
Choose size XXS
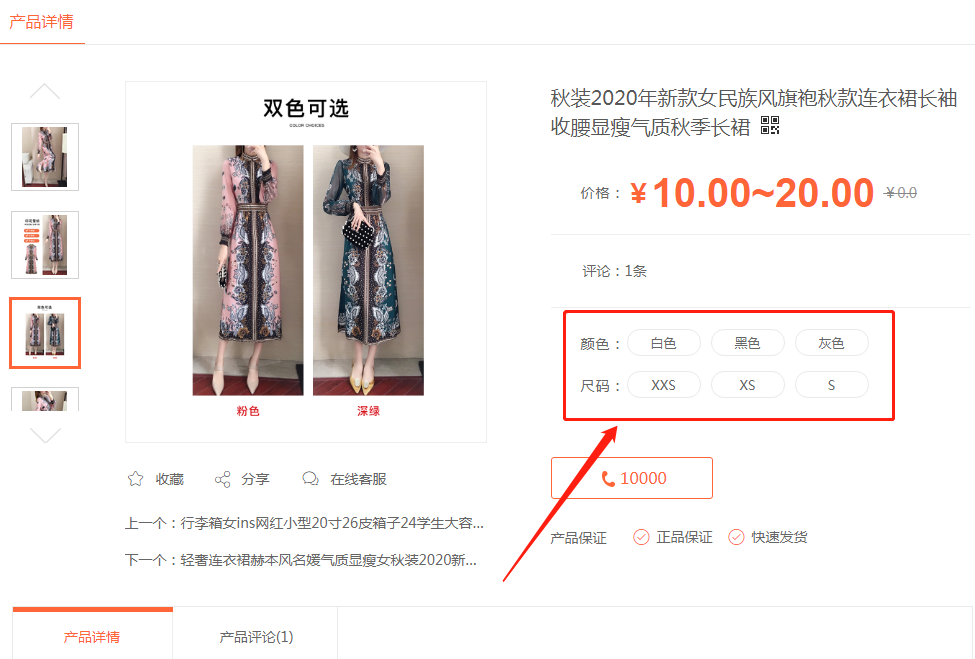point(663,385)
